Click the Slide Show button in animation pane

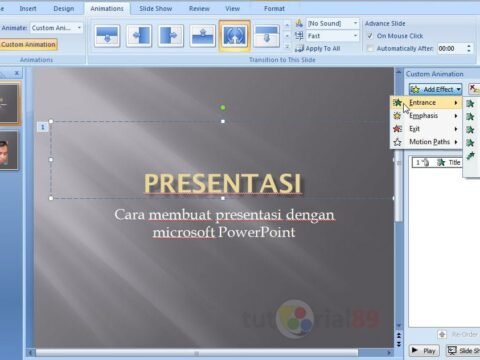464,351
